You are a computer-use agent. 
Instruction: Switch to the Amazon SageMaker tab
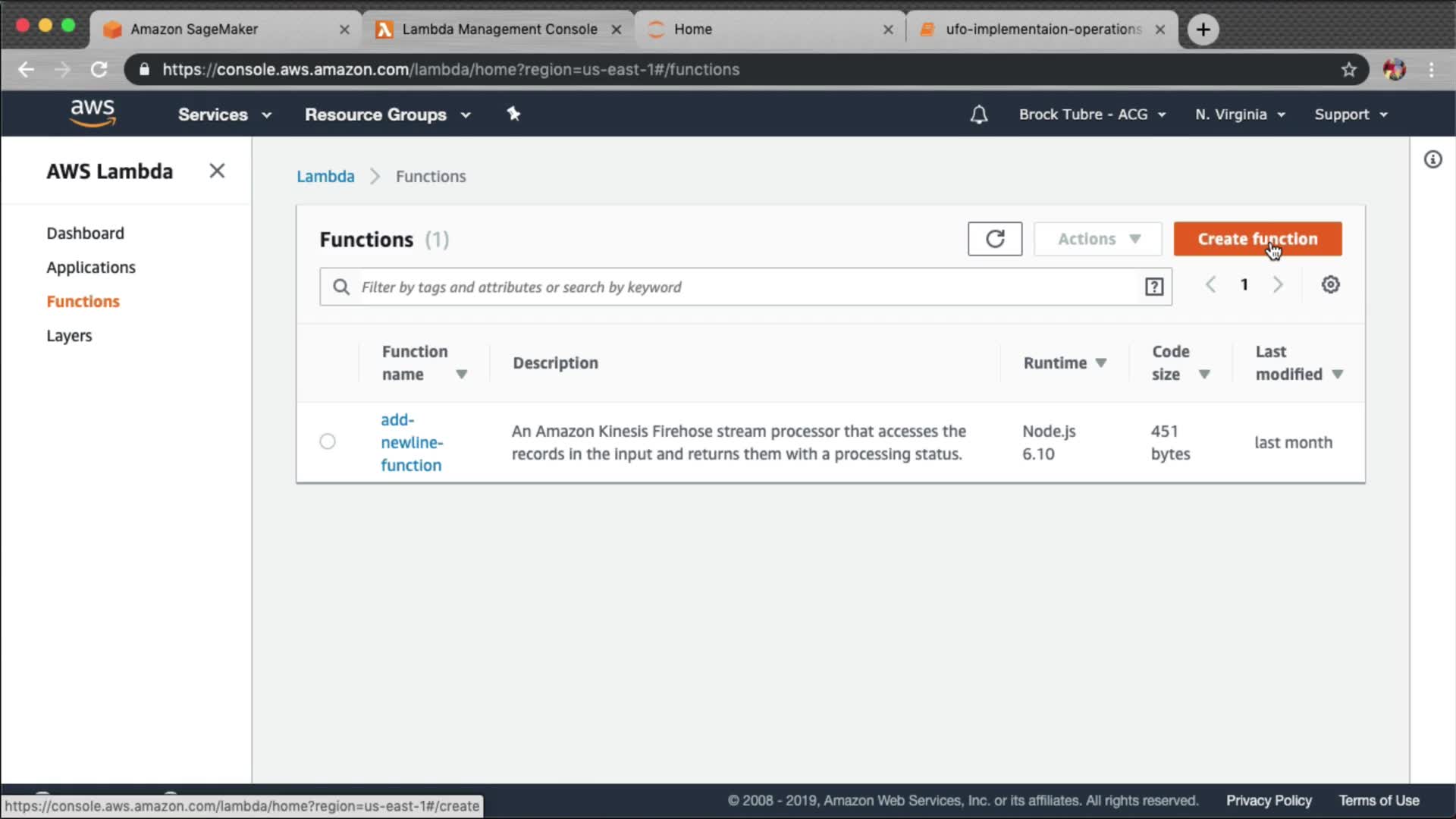pos(194,29)
